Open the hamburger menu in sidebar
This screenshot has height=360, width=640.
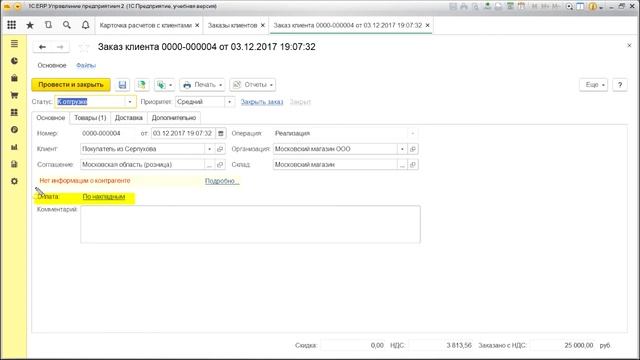[x=14, y=44]
